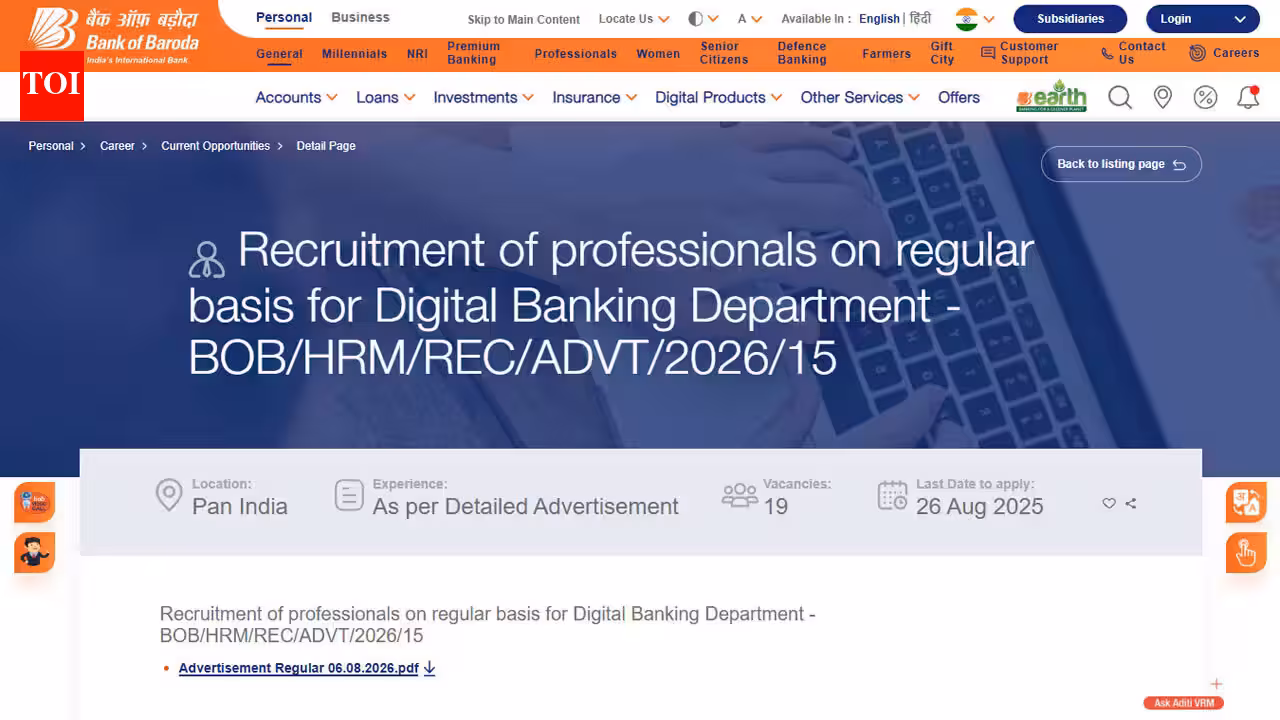Open the Careers link
This screenshot has height=720, width=1280.
tap(1224, 53)
